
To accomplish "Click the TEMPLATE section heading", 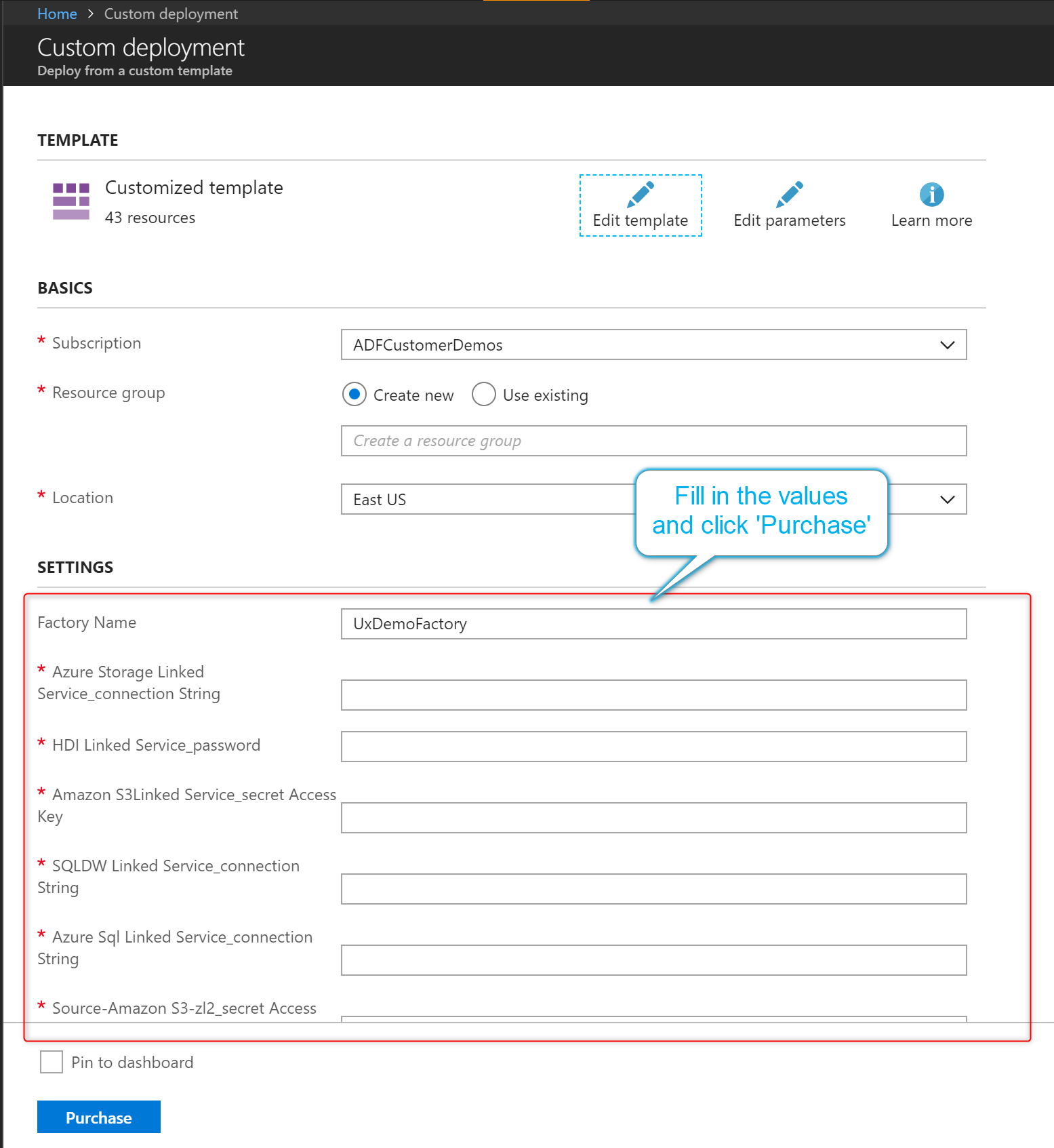I will (x=78, y=140).
